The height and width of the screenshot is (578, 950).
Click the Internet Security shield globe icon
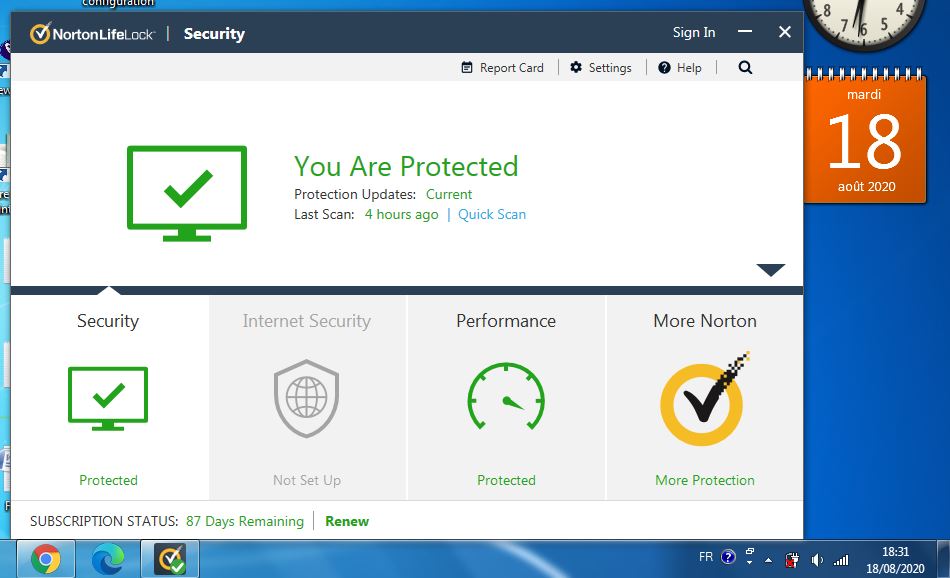coord(307,399)
